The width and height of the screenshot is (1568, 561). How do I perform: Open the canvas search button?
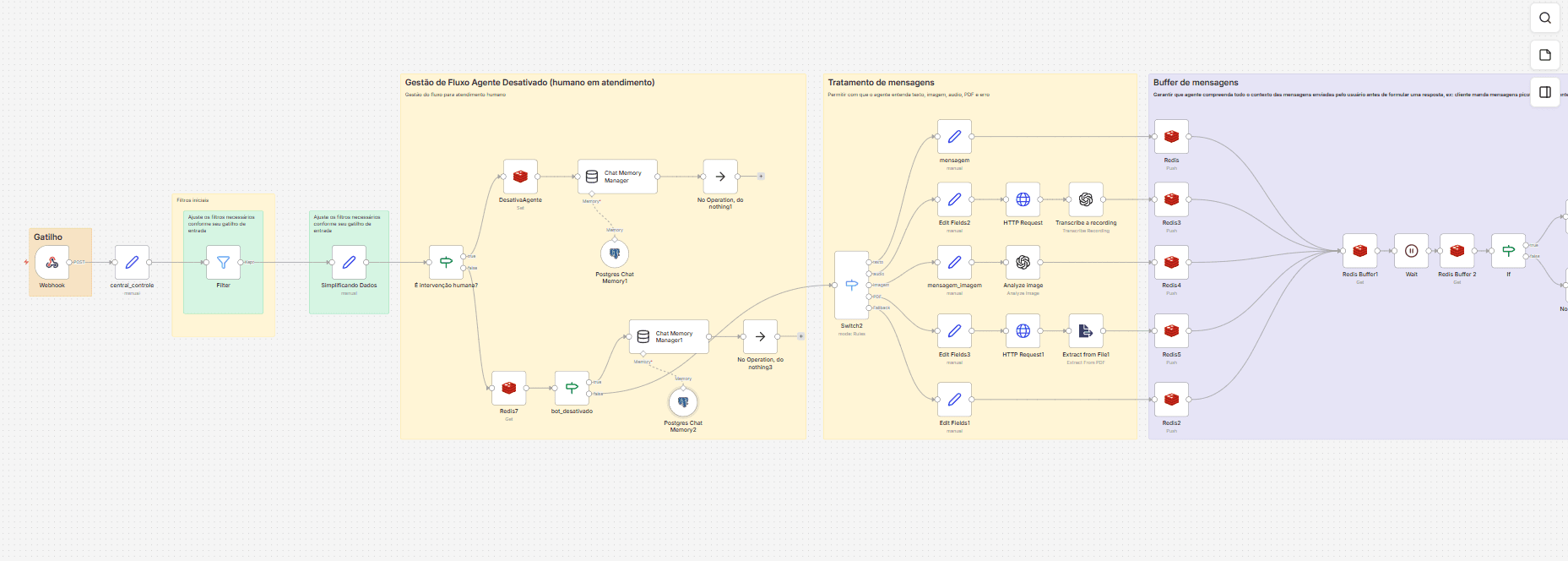click(1545, 18)
